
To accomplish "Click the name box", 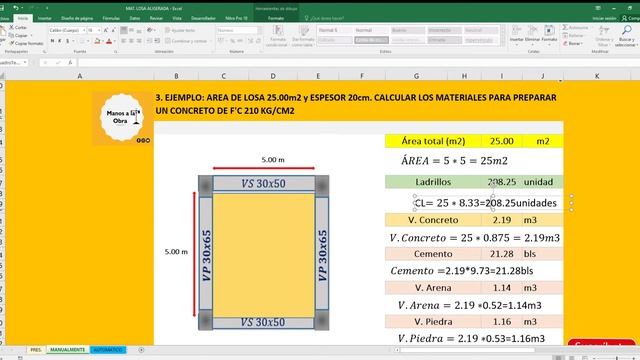I will click(x=13, y=62).
